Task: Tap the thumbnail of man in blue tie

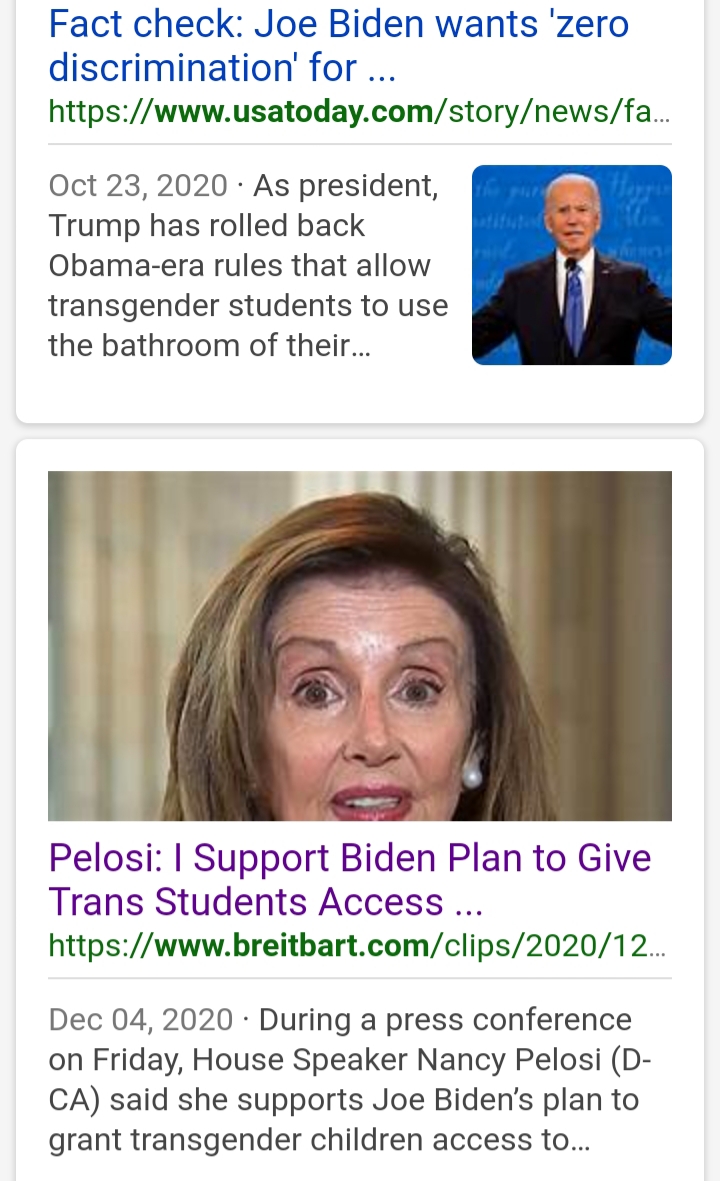Action: click(x=572, y=265)
